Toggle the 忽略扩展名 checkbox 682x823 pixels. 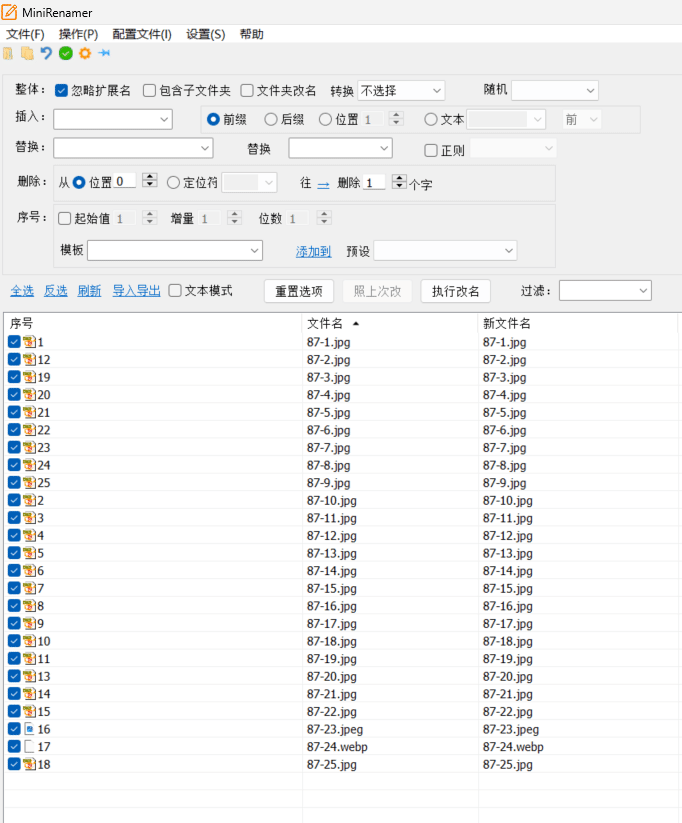[61, 91]
